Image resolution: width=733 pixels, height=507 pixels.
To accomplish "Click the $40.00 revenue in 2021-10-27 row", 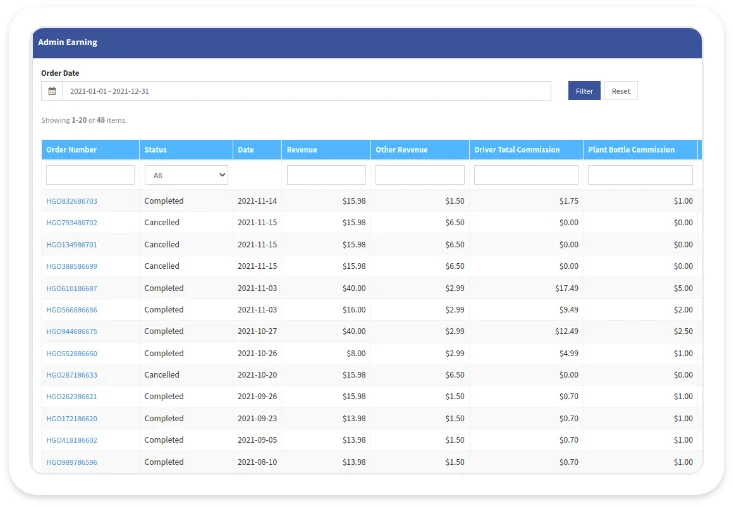I will pyautogui.click(x=354, y=331).
